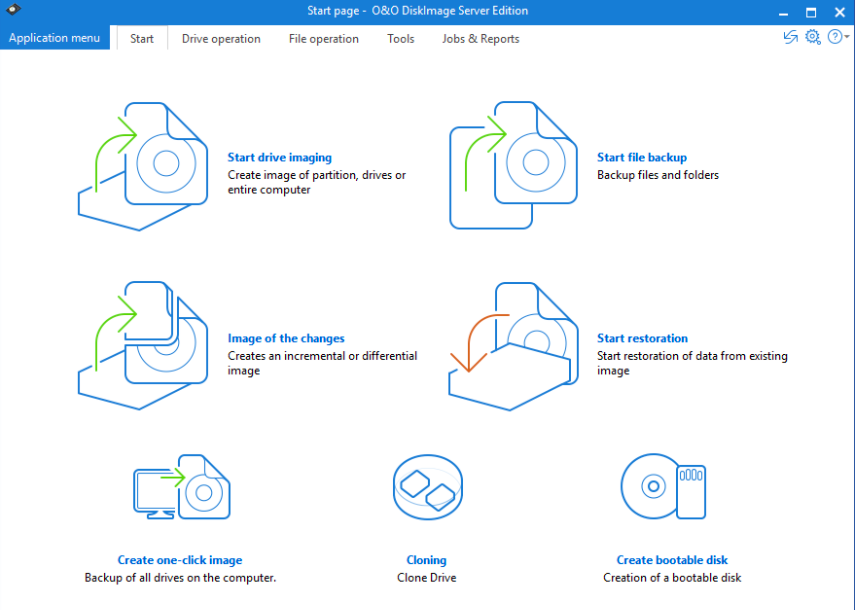Click the Start drive imaging link
The width and height of the screenshot is (855, 610).
(280, 158)
